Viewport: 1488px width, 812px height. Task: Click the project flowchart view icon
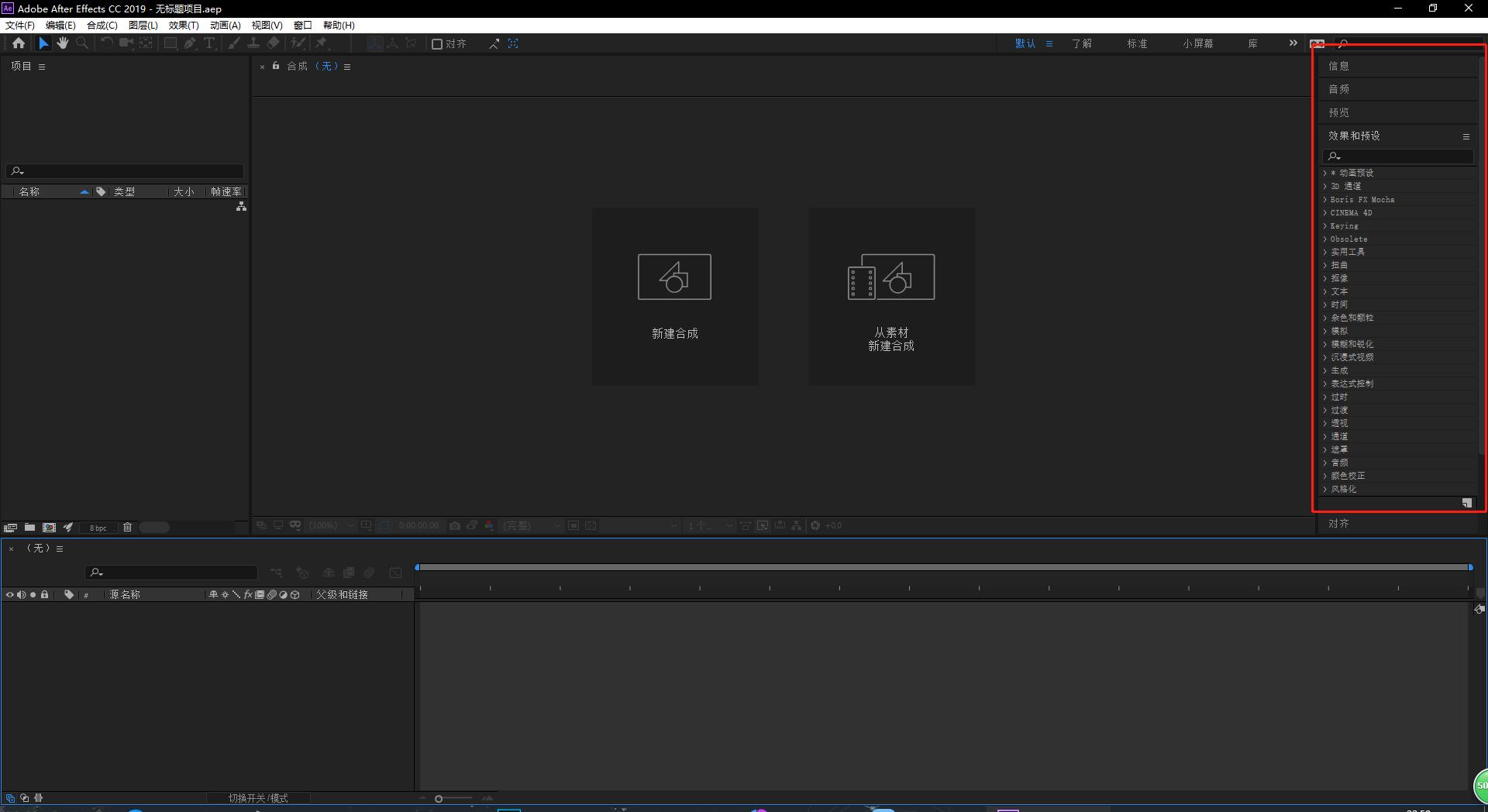coord(241,206)
